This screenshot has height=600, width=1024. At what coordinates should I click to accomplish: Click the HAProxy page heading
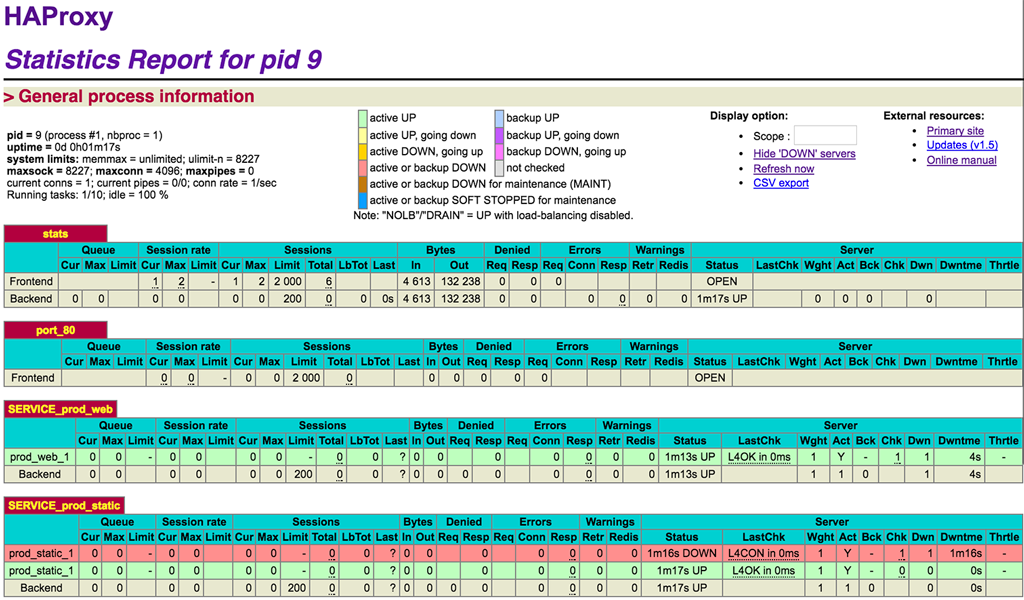click(59, 17)
